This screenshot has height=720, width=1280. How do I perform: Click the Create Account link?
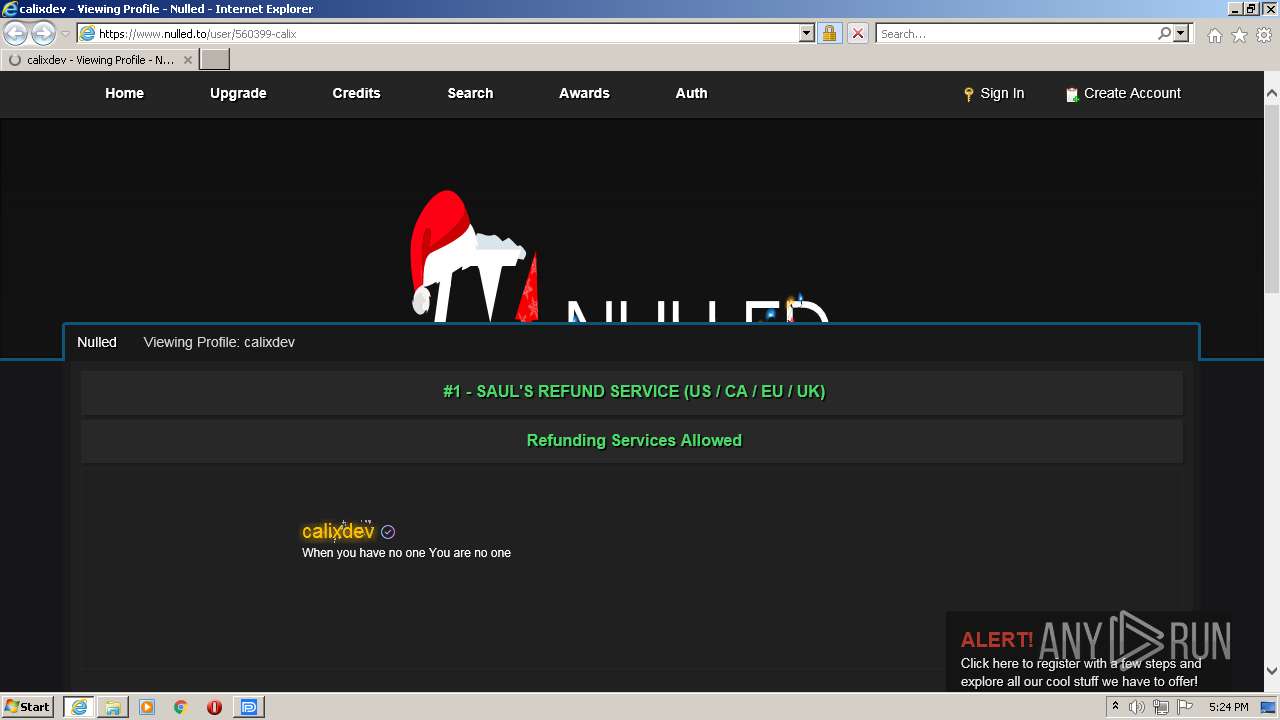(x=1132, y=93)
